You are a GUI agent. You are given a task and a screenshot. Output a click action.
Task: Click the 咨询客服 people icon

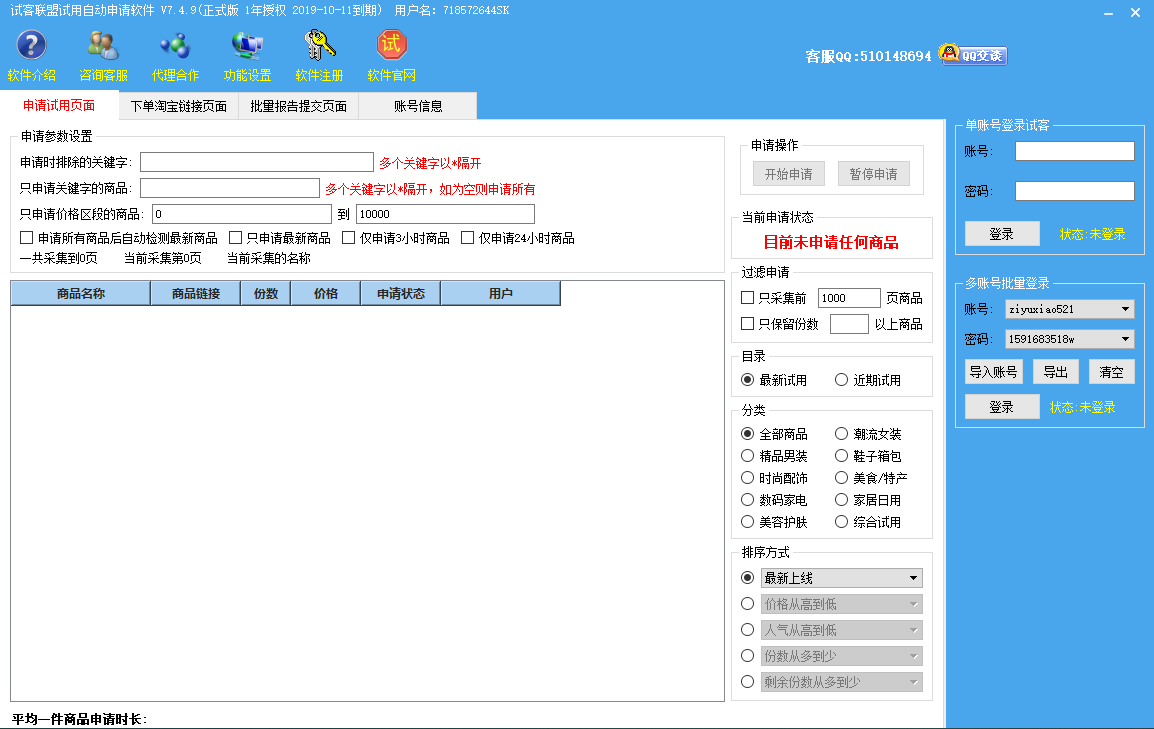click(103, 46)
